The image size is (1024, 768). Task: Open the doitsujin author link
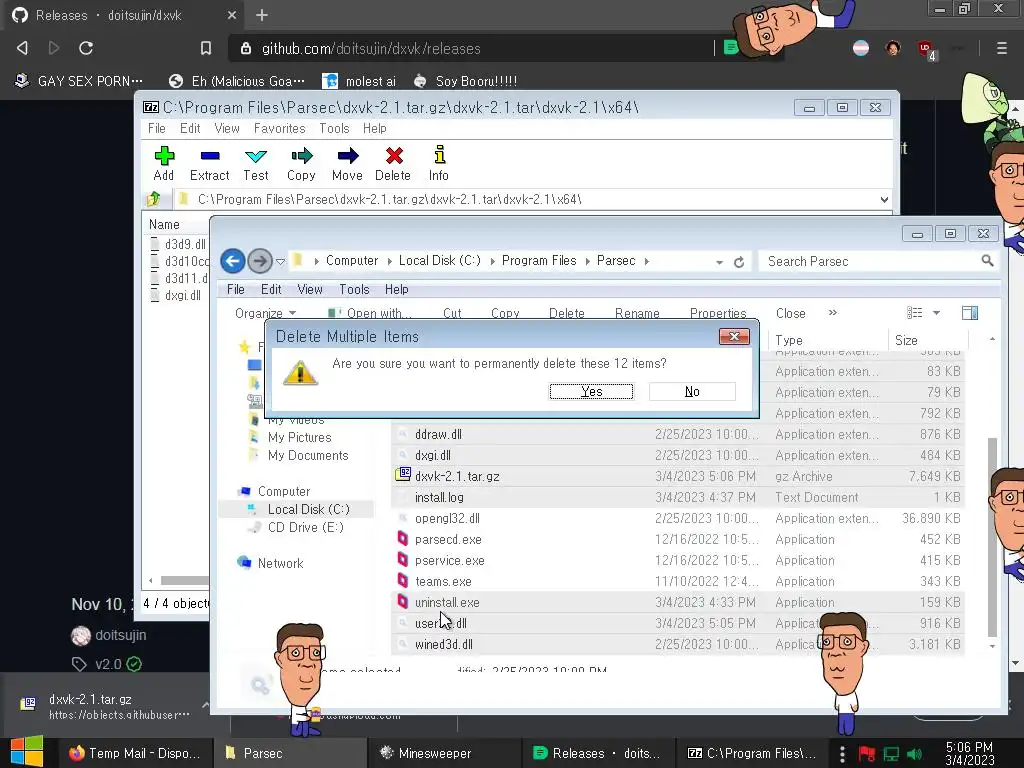click(120, 635)
